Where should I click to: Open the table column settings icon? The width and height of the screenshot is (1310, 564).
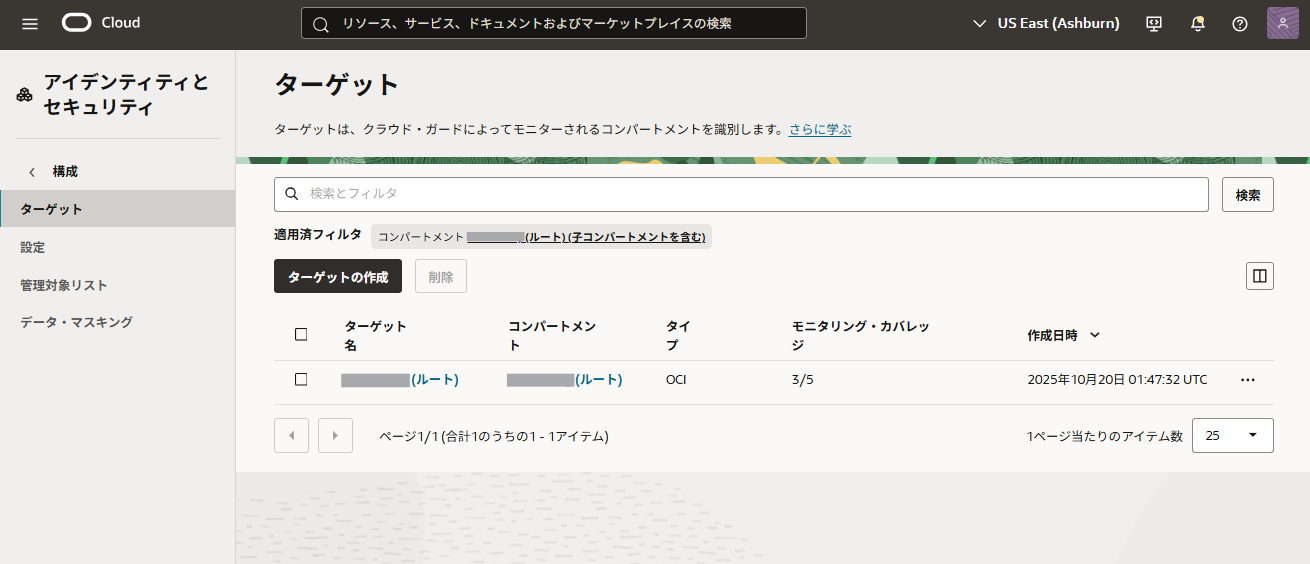pyautogui.click(x=1259, y=276)
